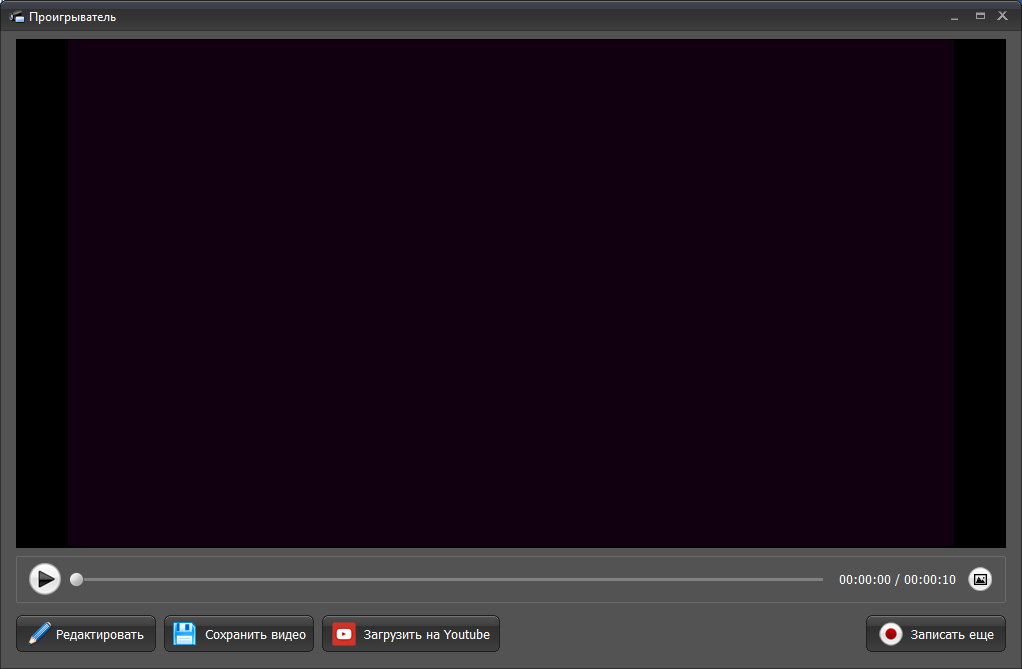Open the editor with Редактировать button
This screenshot has width=1022, height=669.
click(86, 634)
